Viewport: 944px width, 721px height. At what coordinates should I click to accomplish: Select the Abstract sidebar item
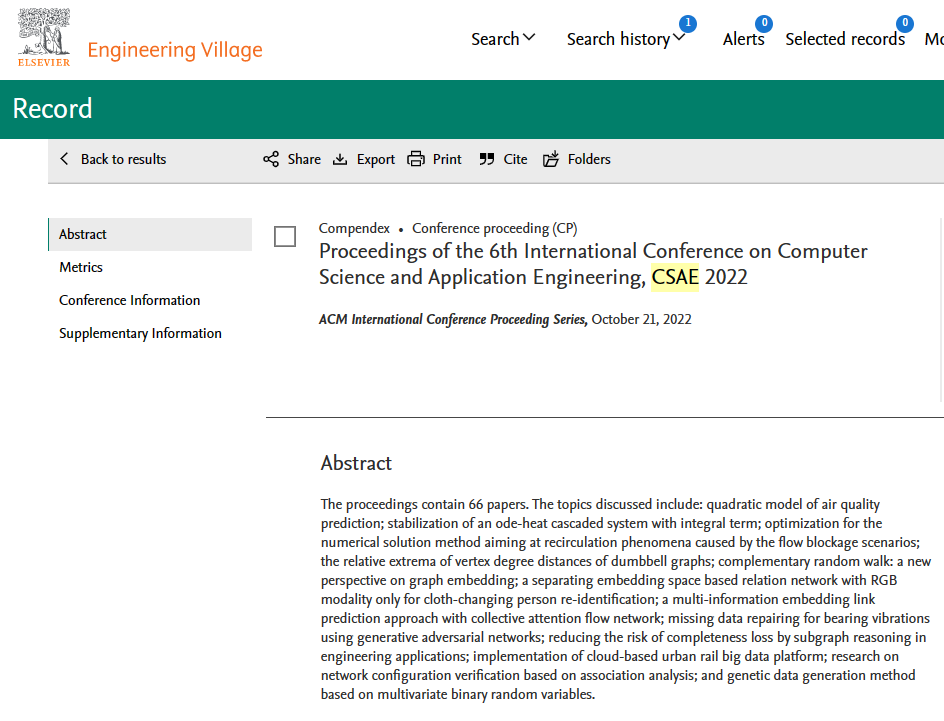tap(83, 234)
